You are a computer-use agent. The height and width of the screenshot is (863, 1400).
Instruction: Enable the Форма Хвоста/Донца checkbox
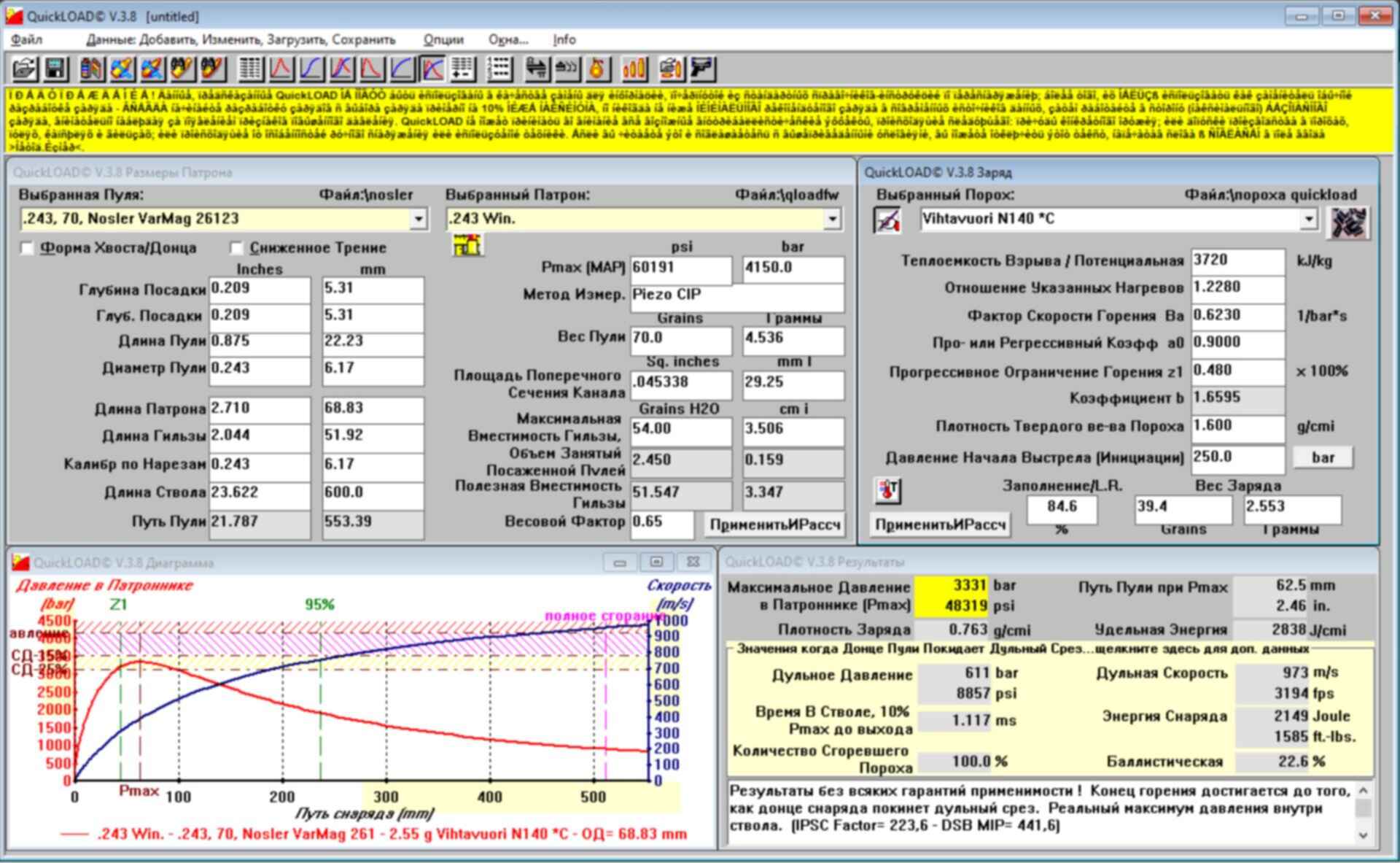click(27, 248)
